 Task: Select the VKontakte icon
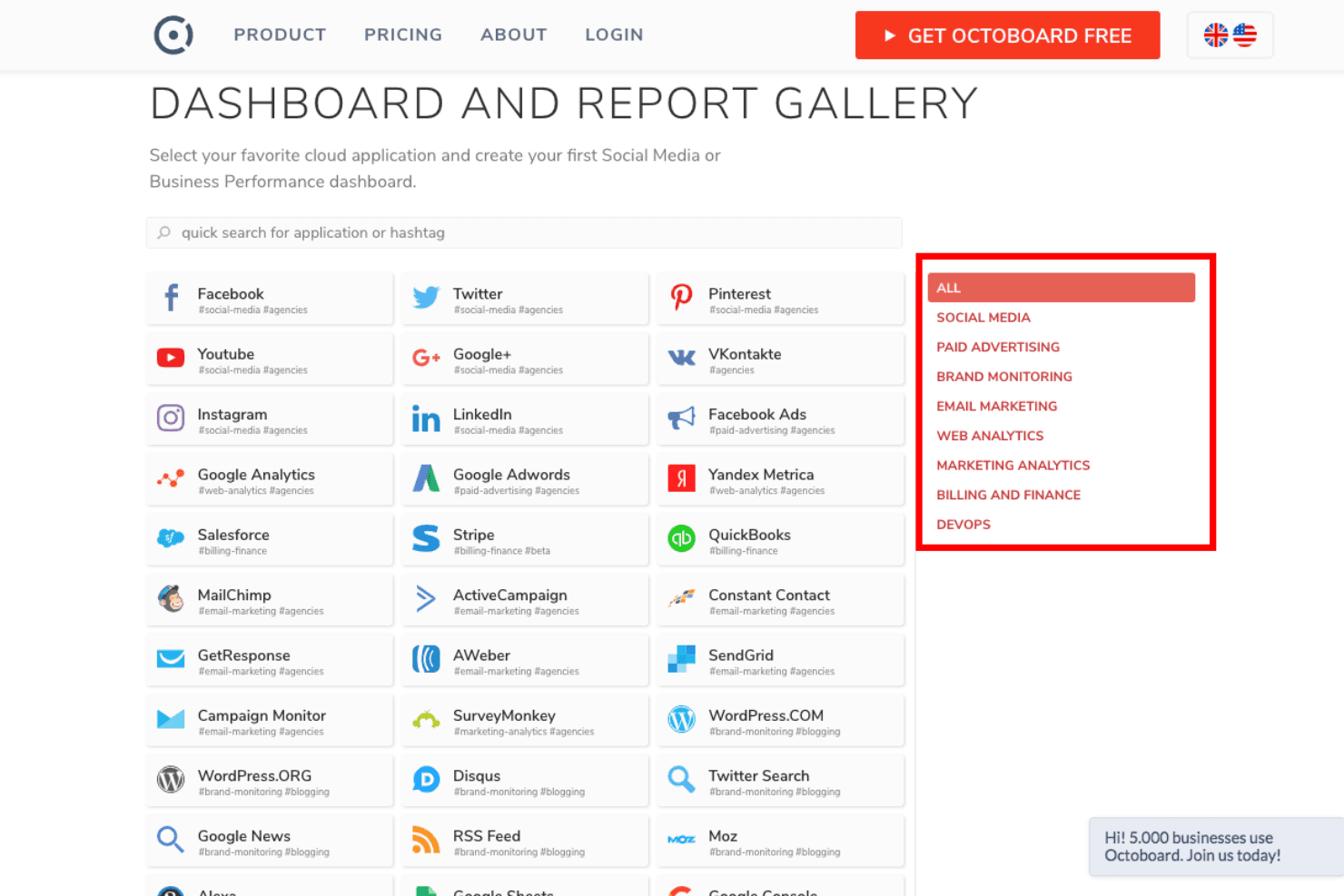pos(681,358)
